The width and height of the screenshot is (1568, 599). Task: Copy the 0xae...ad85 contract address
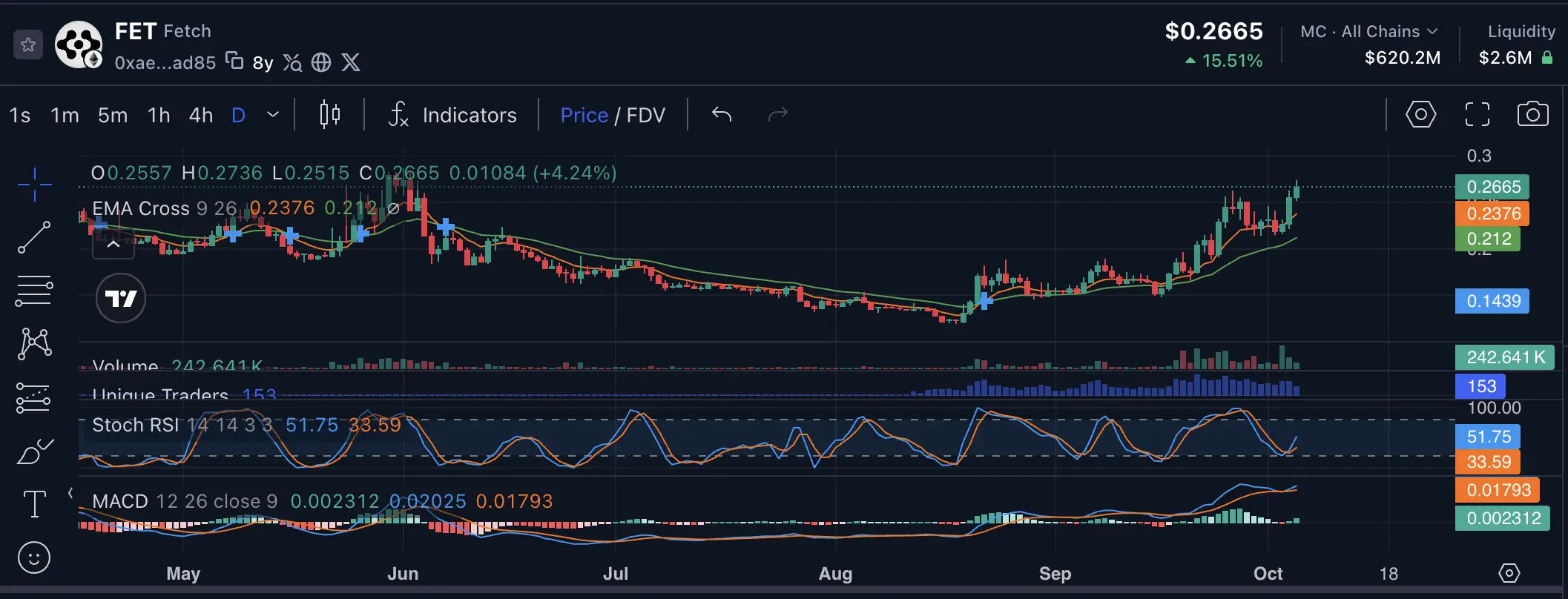coord(234,61)
